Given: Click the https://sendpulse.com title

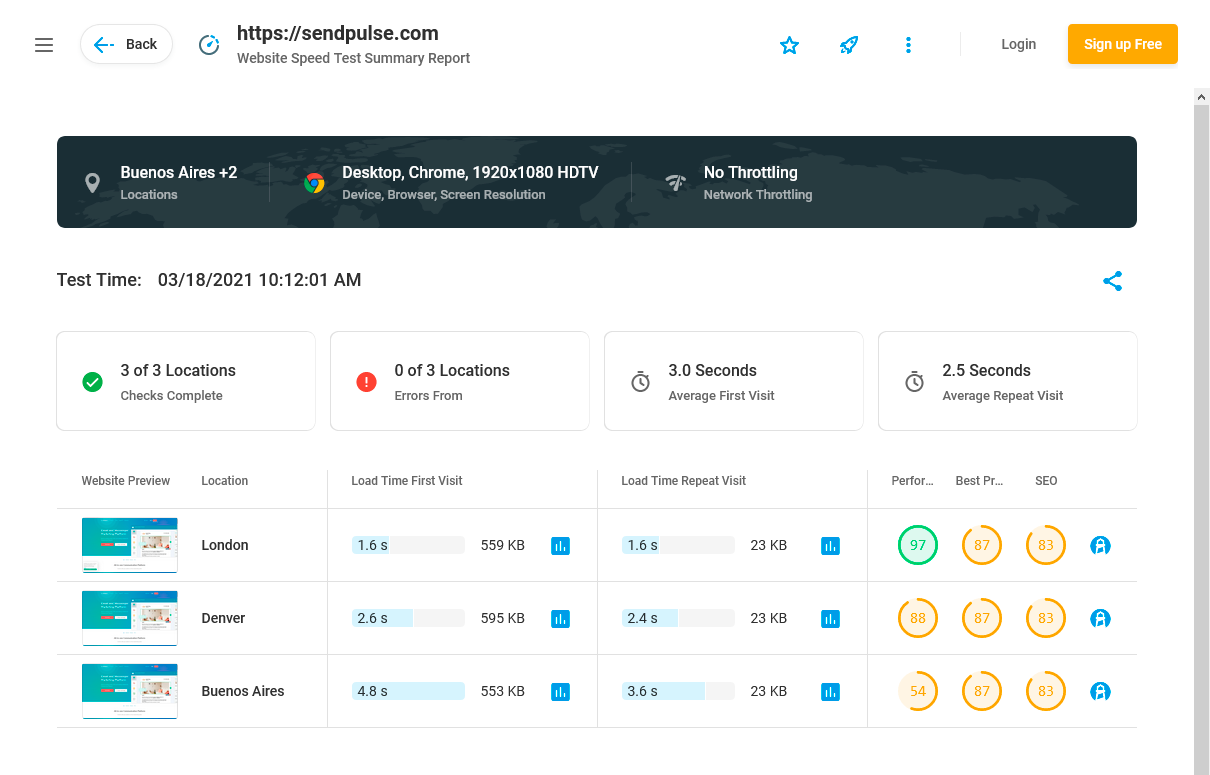Looking at the screenshot, I should [338, 33].
